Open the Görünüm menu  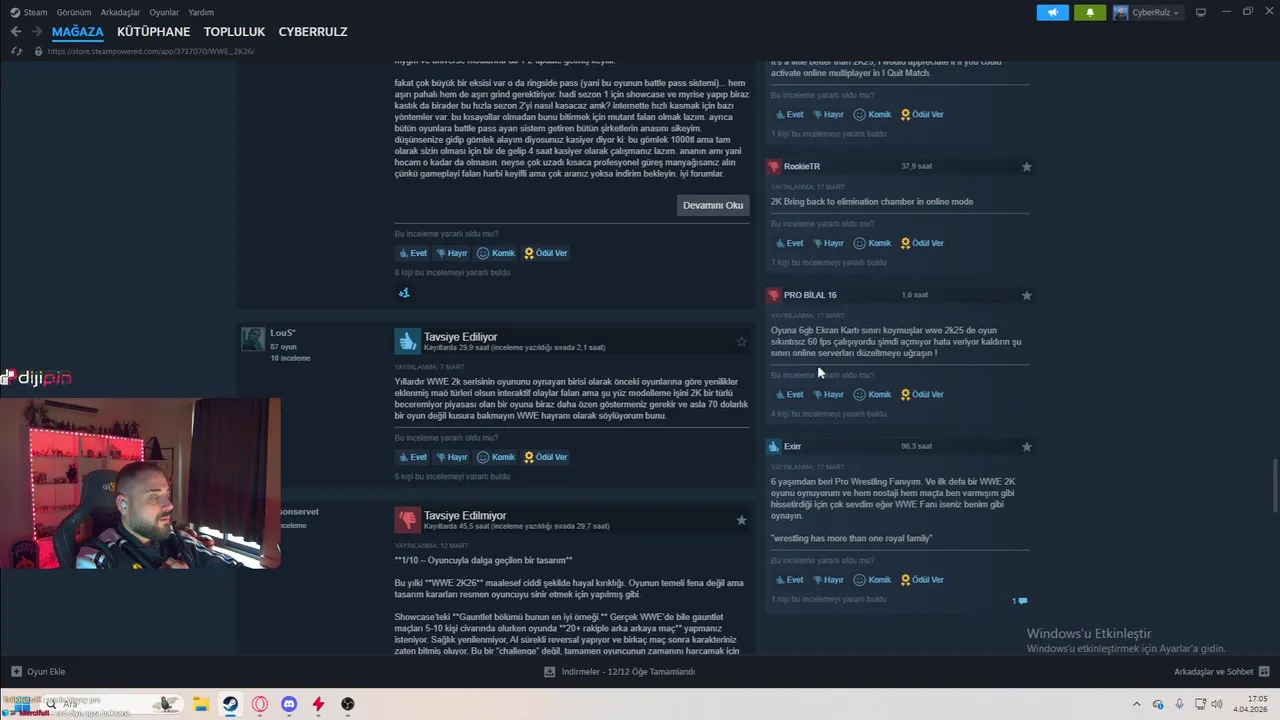coord(74,12)
